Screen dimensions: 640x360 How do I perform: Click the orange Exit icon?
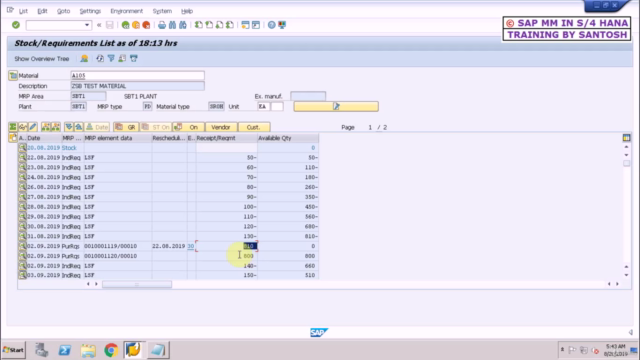[136, 25]
